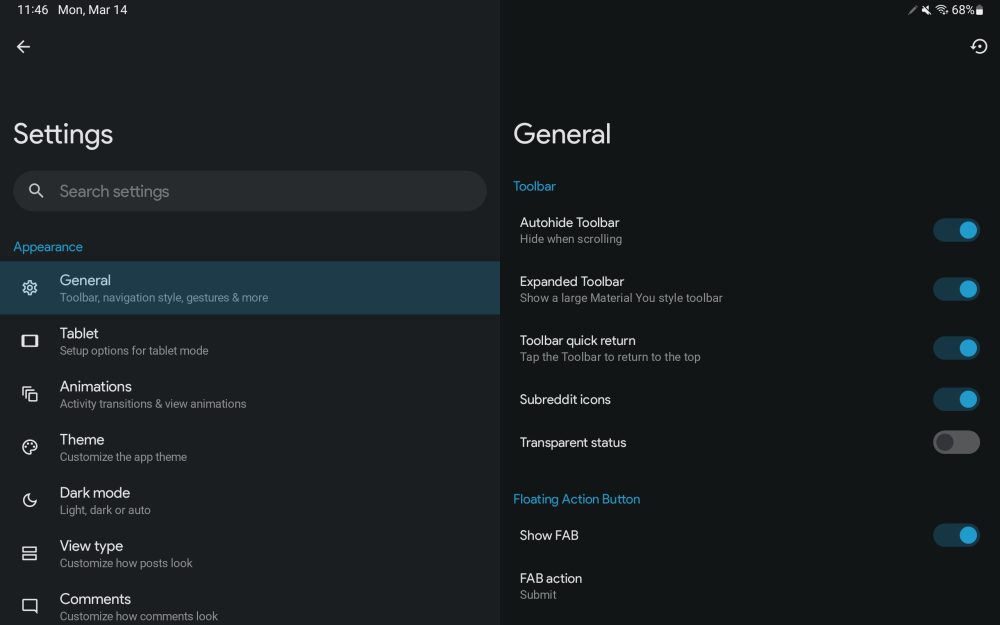Enable Transparent status
Image resolution: width=1000 pixels, height=625 pixels.
pos(956,442)
